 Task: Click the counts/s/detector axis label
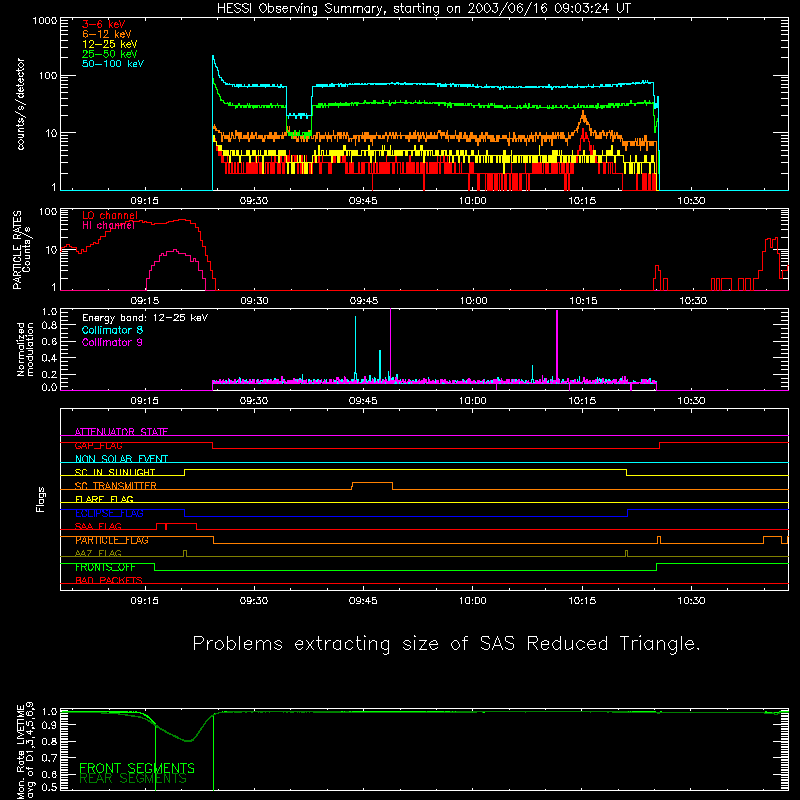21,104
